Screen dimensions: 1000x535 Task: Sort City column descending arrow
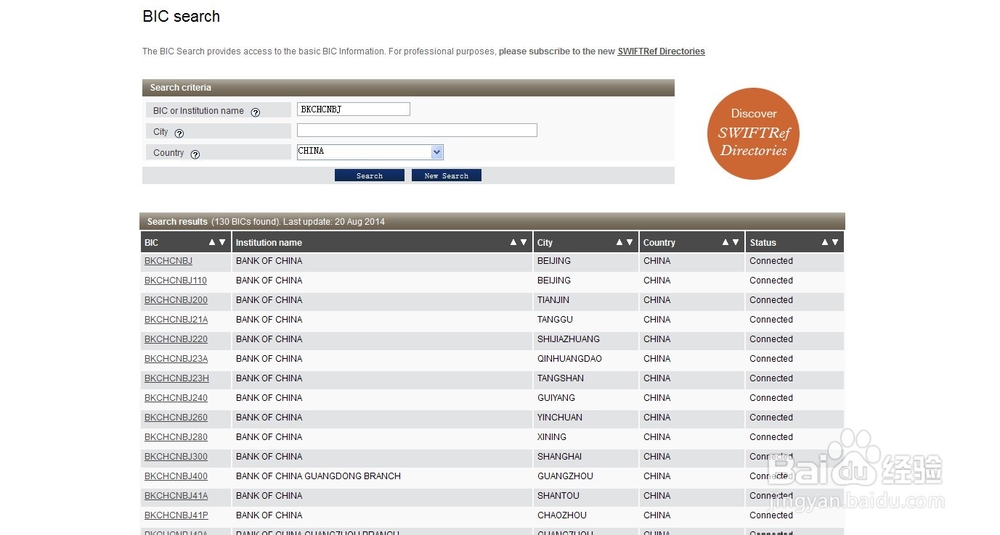(629, 242)
